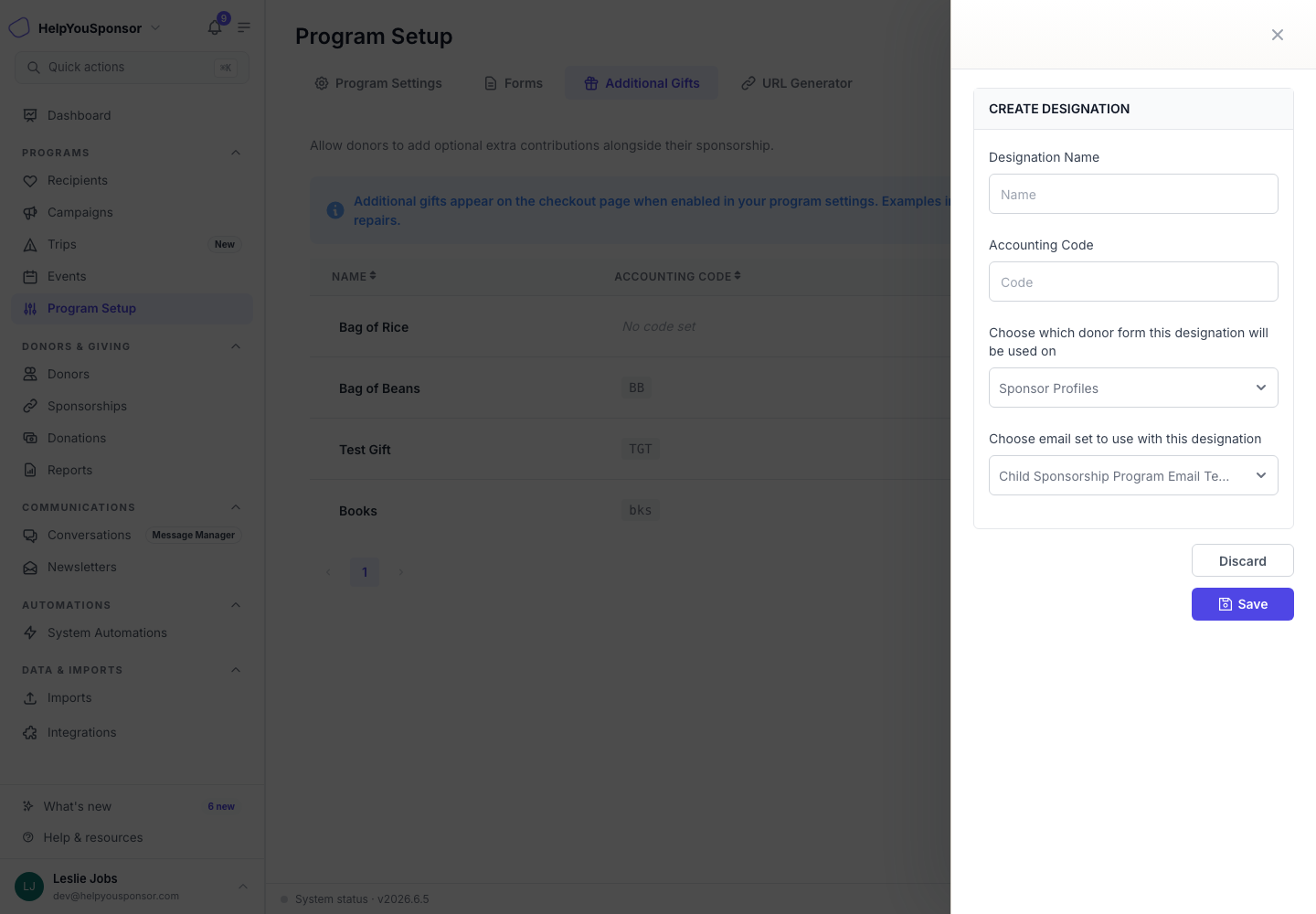Click the Trips icon in sidebar
This screenshot has height=914, width=1316.
coord(30,245)
